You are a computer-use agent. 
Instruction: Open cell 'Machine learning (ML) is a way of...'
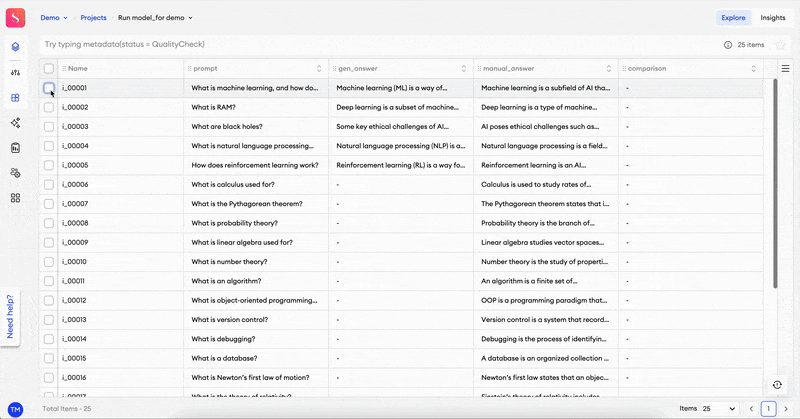click(401, 88)
